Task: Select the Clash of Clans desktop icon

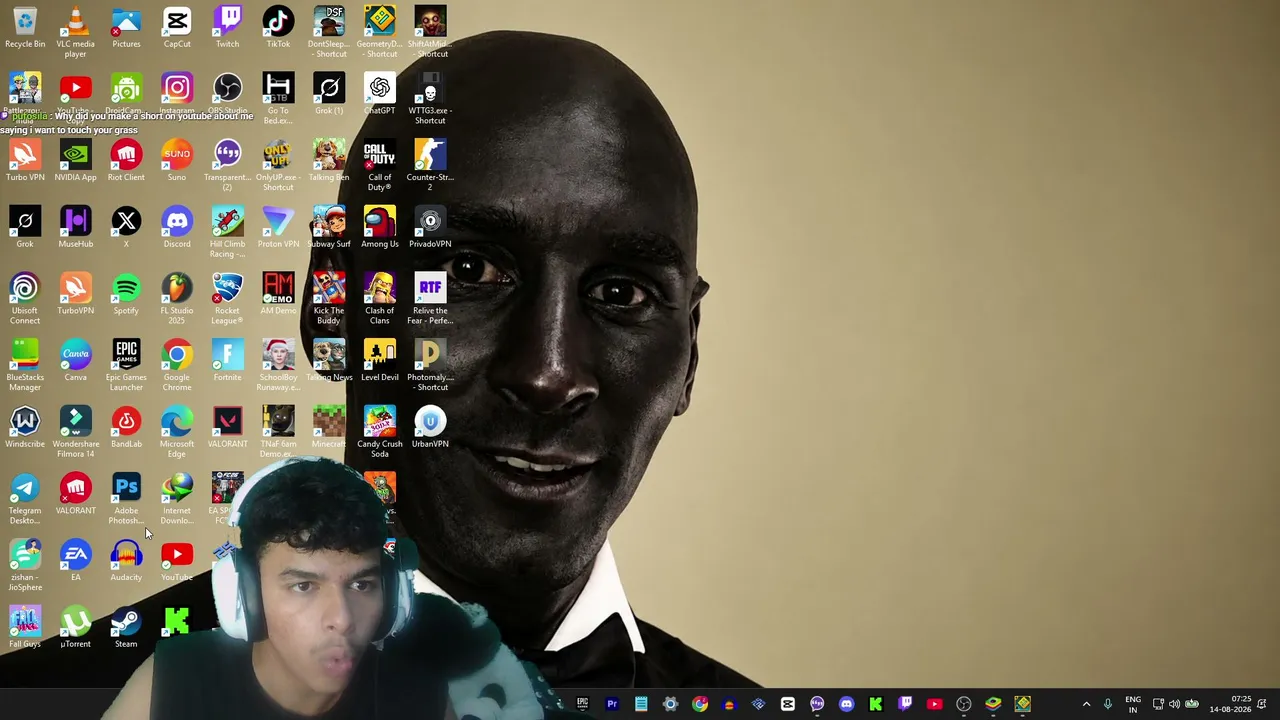Action: click(x=380, y=298)
